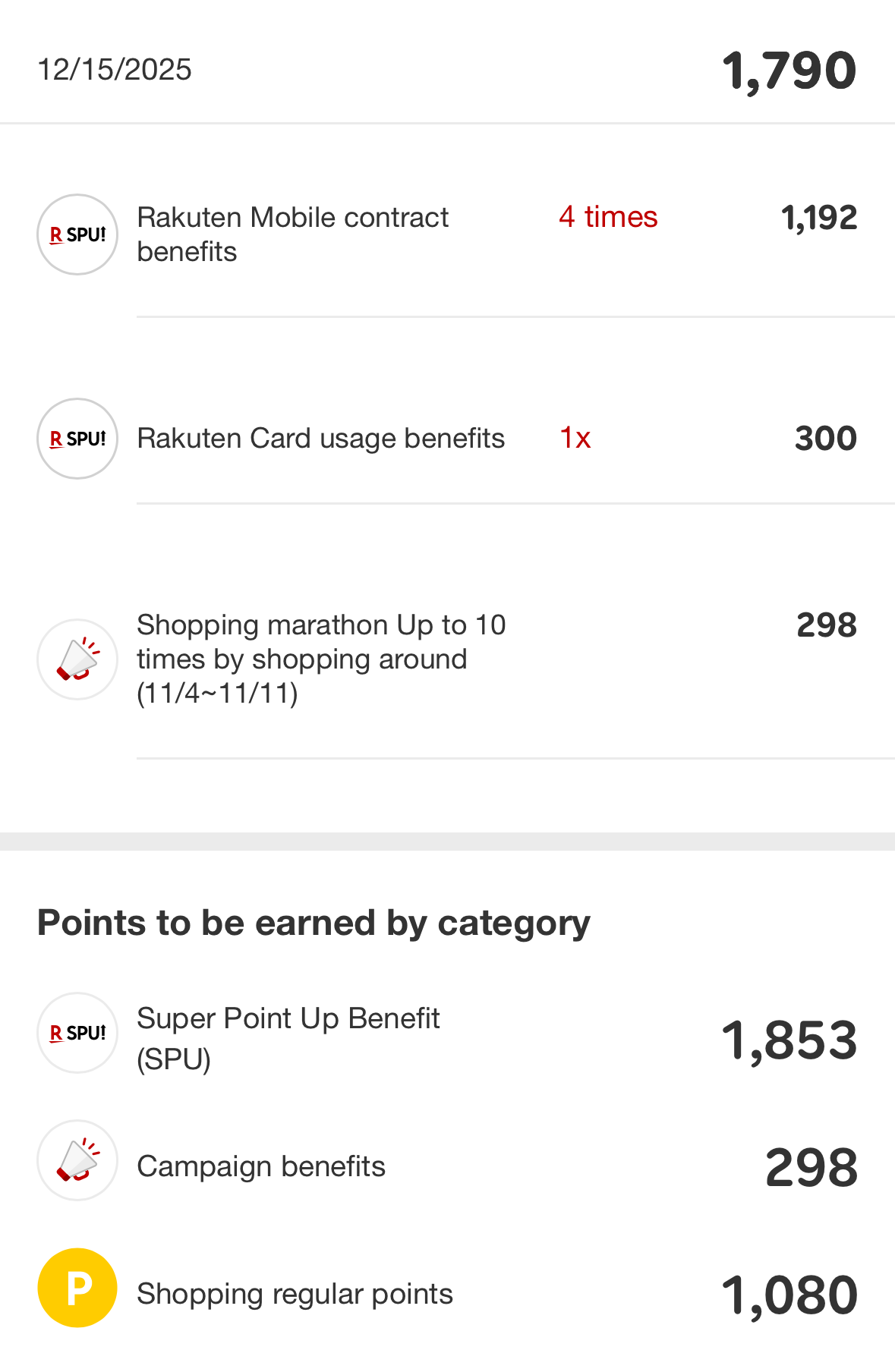Tap the megaphone icon beside Shopping marathon
This screenshot has width=895, height=1372.
(x=77, y=659)
